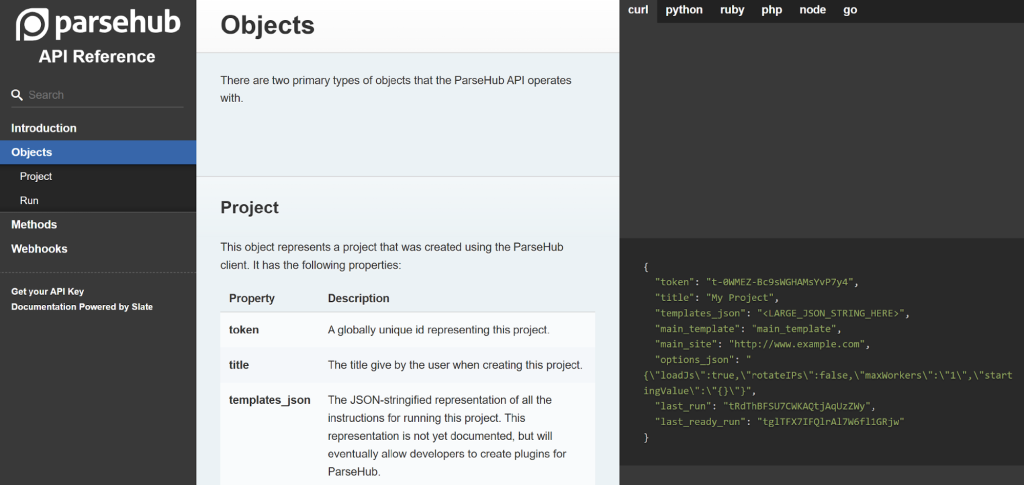Switch code samples to node tab
This screenshot has width=1024, height=485.
[812, 10]
